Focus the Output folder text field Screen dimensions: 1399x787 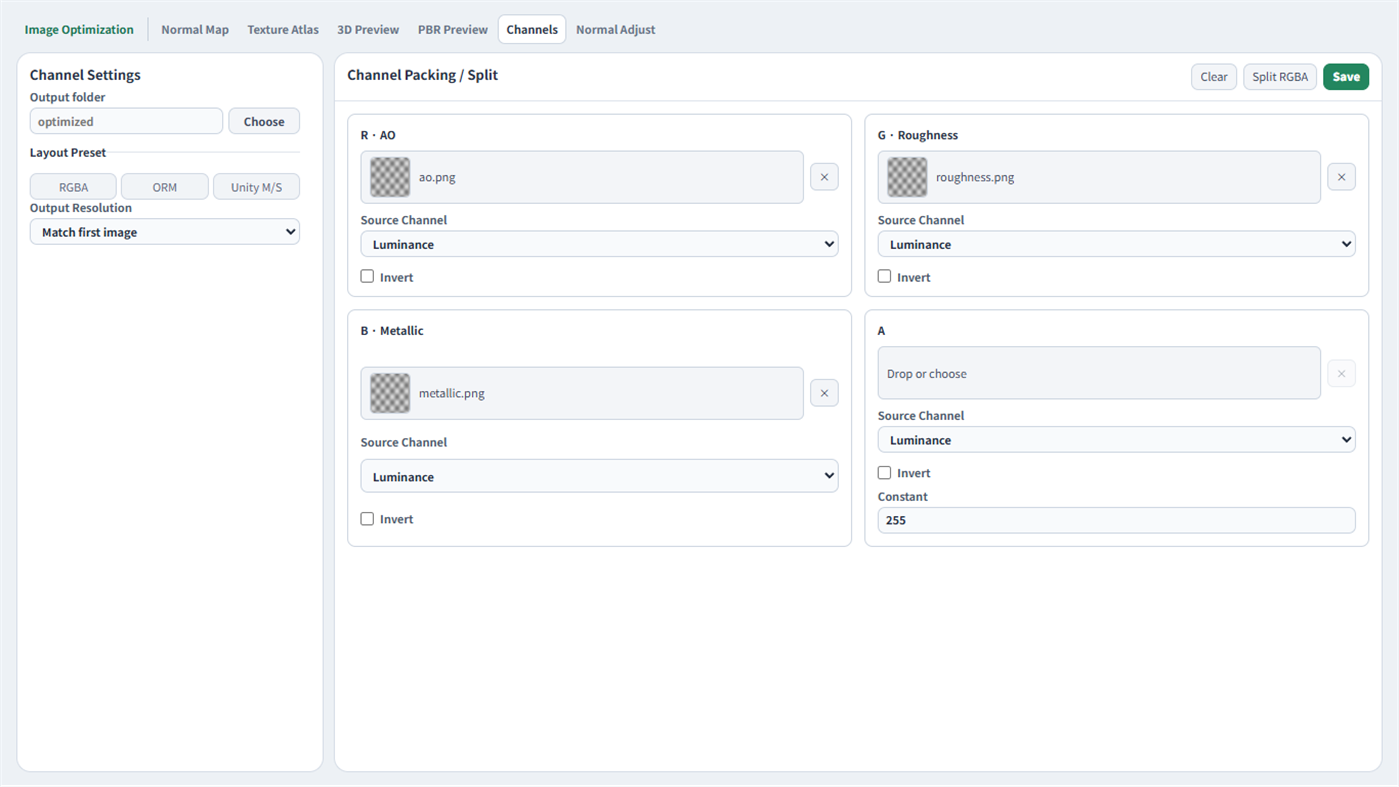[x=126, y=121]
